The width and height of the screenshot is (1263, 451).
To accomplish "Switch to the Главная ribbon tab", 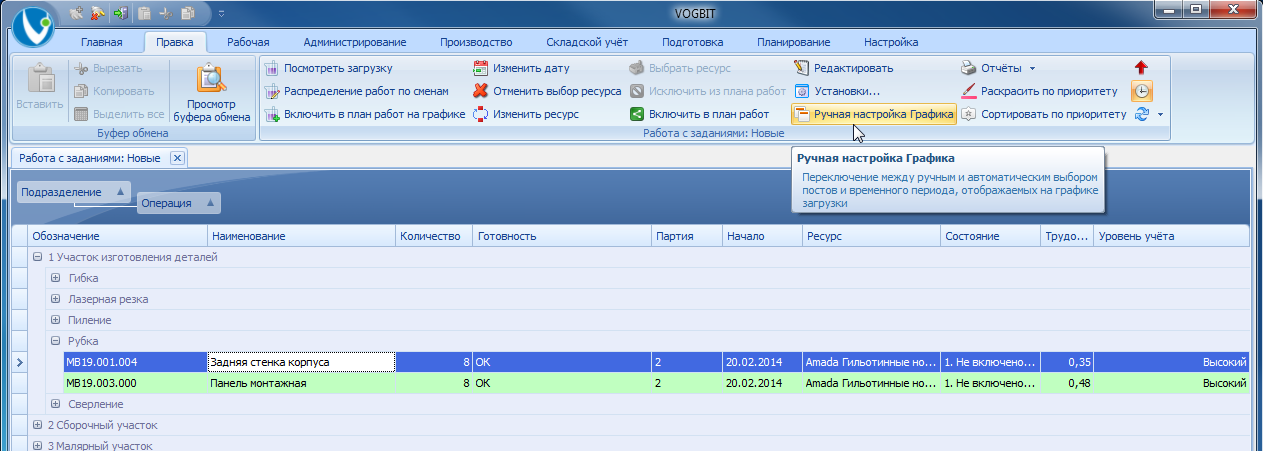I will click(101, 42).
